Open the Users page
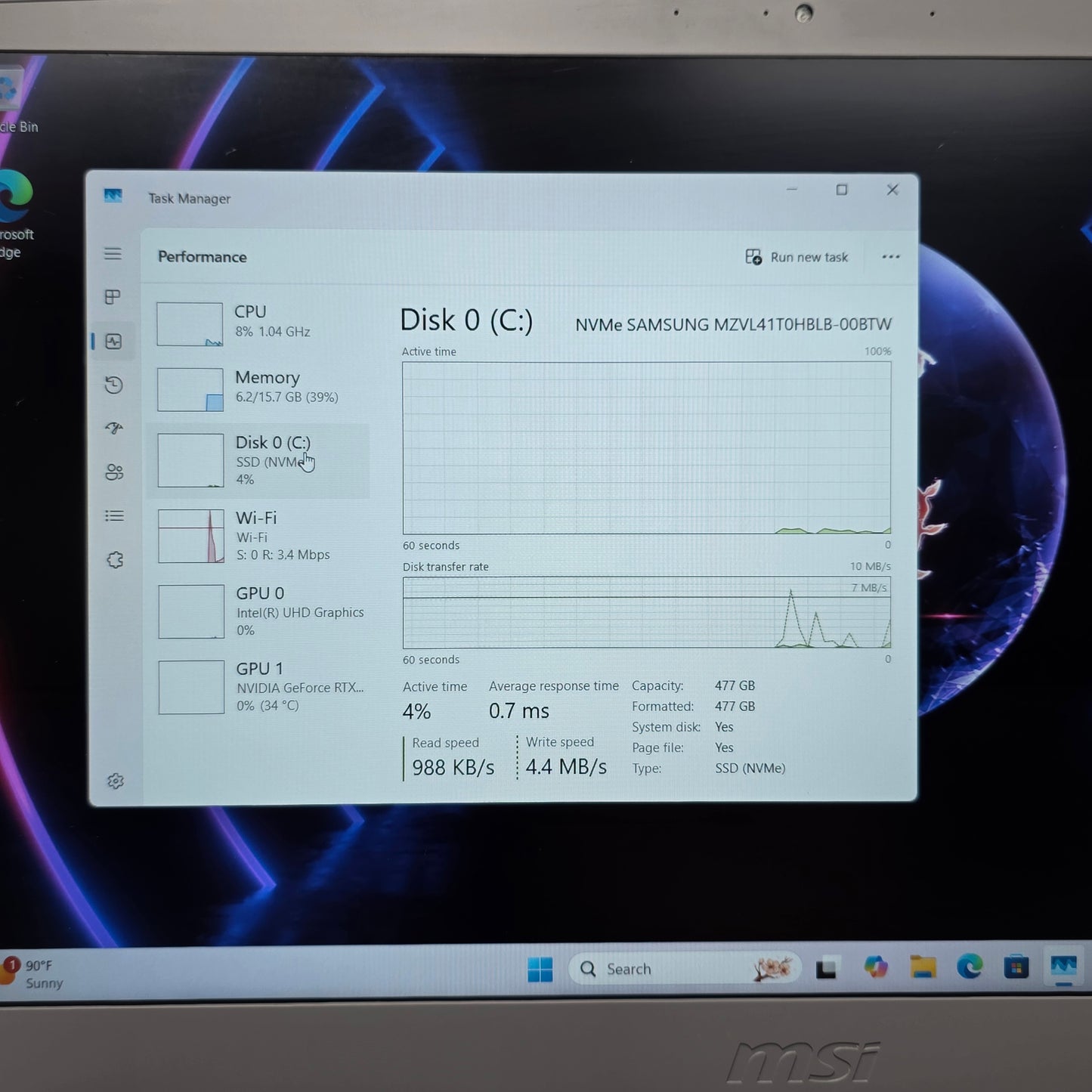 coord(113,472)
